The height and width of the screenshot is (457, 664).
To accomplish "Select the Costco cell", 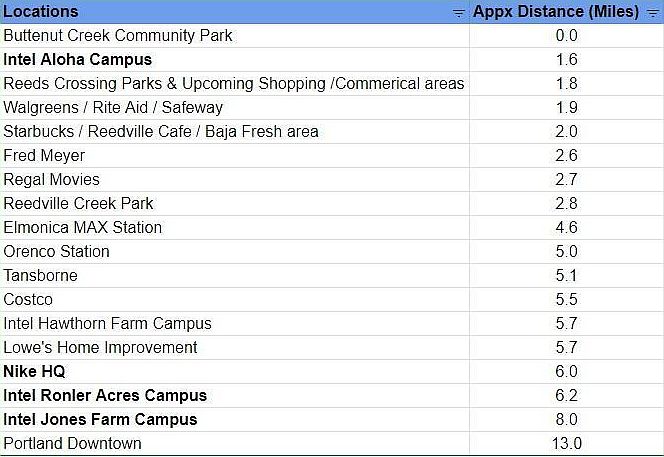I will click(28, 299).
